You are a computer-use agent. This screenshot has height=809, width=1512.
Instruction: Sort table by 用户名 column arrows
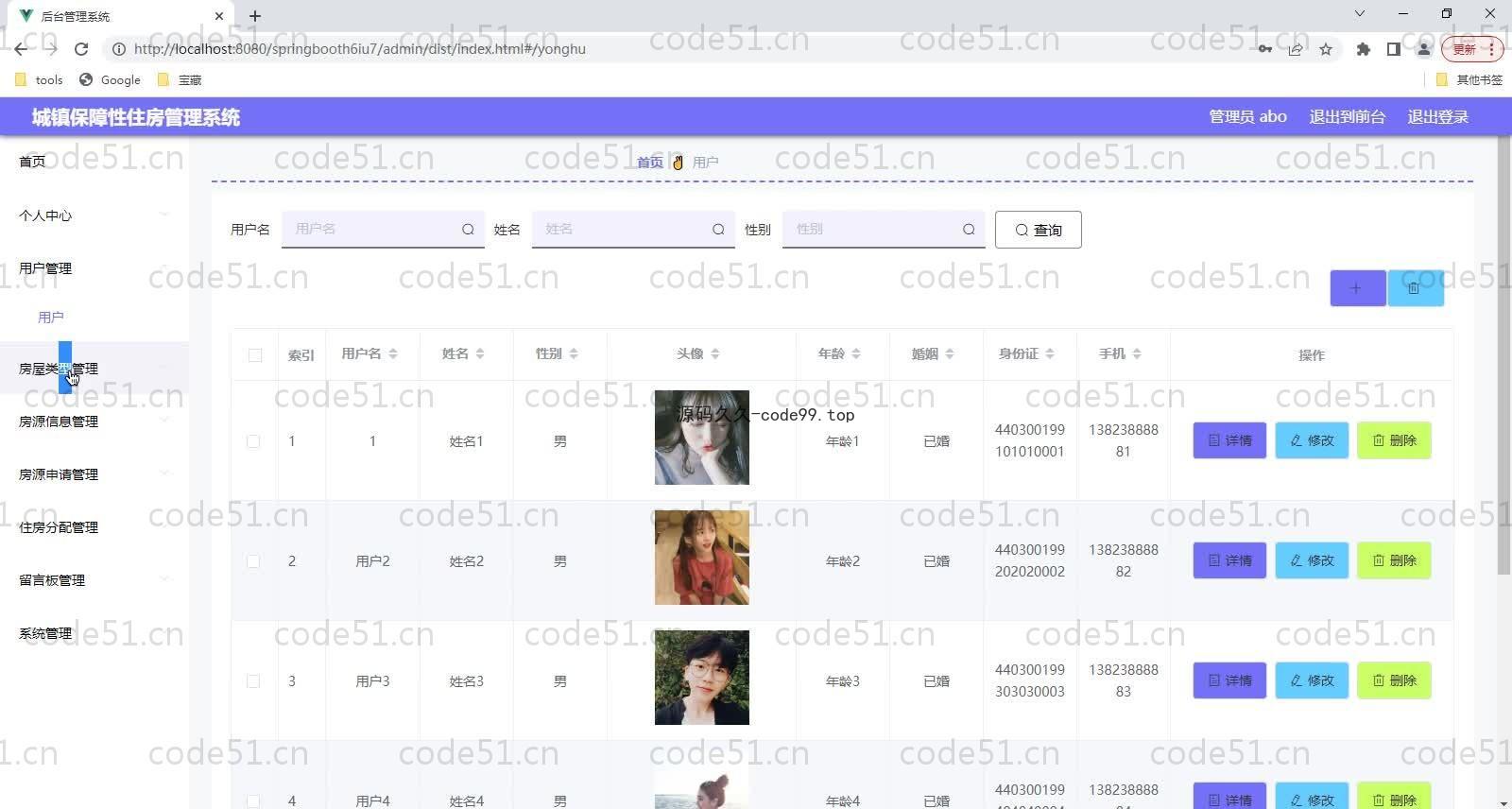coord(393,354)
